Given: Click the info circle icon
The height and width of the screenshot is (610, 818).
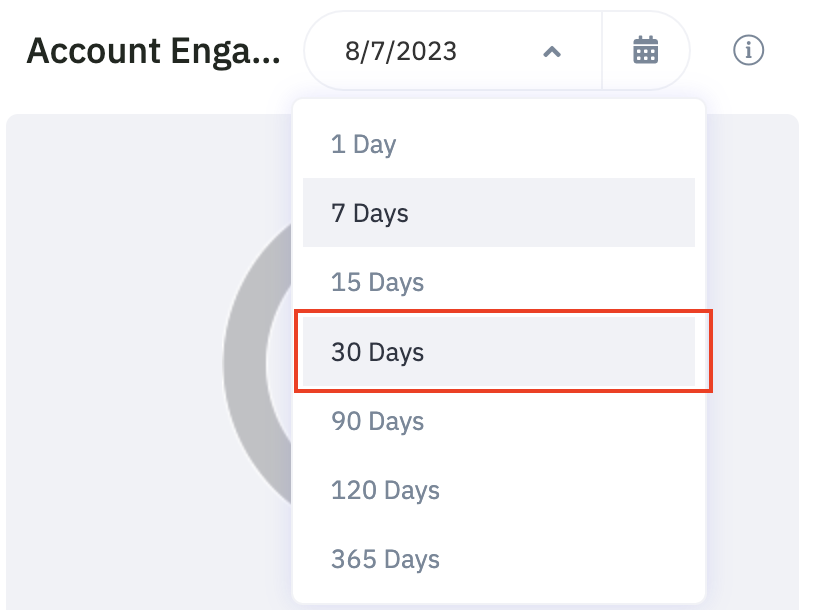Looking at the screenshot, I should tap(748, 50).
